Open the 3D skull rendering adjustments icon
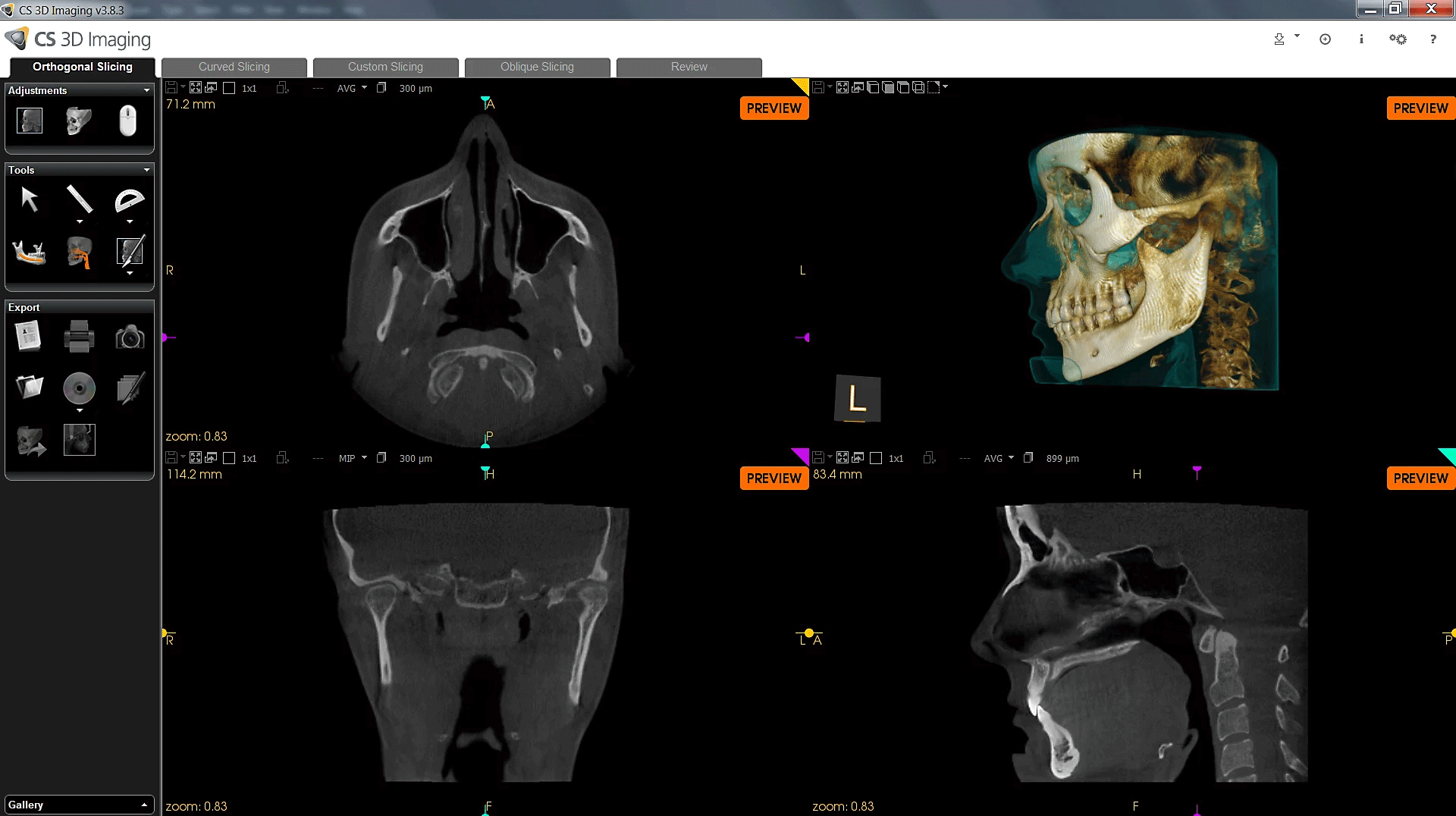Viewport: 1456px width, 816px height. [79, 121]
